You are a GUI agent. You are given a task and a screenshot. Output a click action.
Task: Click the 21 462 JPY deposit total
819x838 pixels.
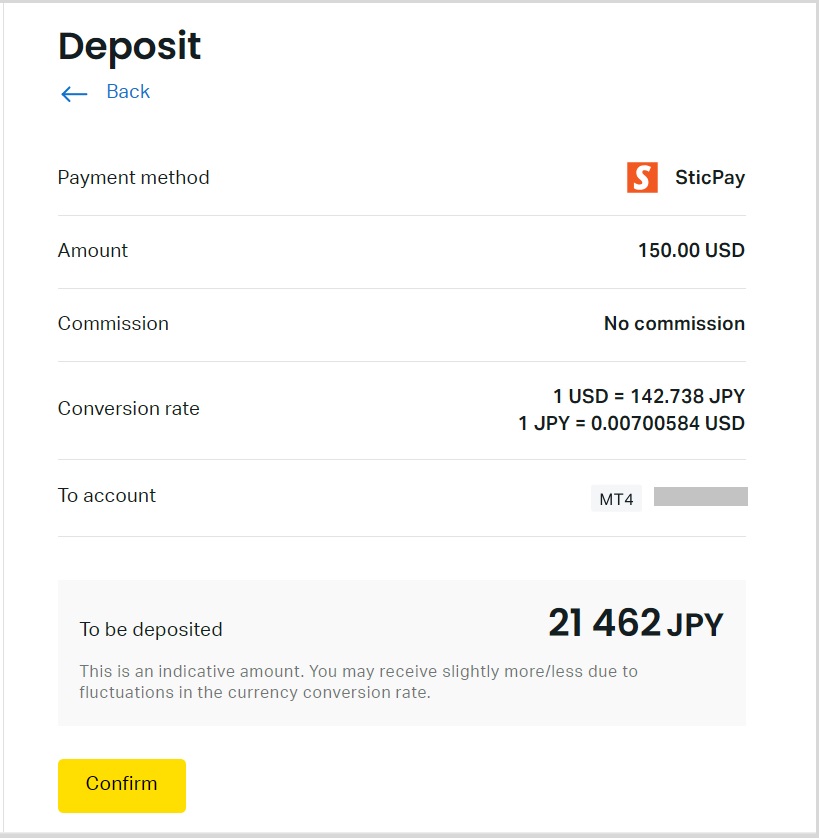[635, 624]
